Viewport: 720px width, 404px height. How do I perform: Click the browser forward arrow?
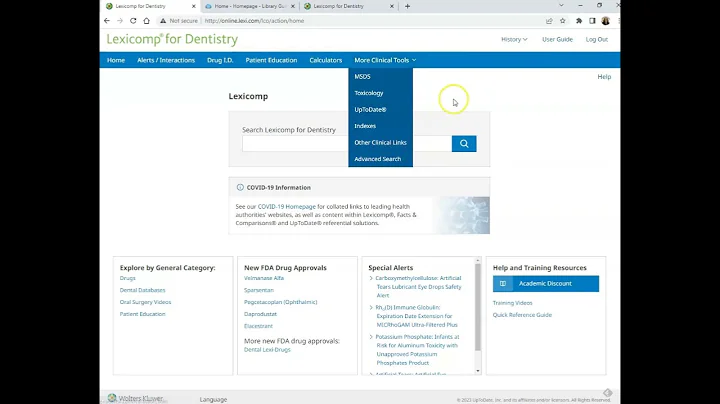point(120,21)
